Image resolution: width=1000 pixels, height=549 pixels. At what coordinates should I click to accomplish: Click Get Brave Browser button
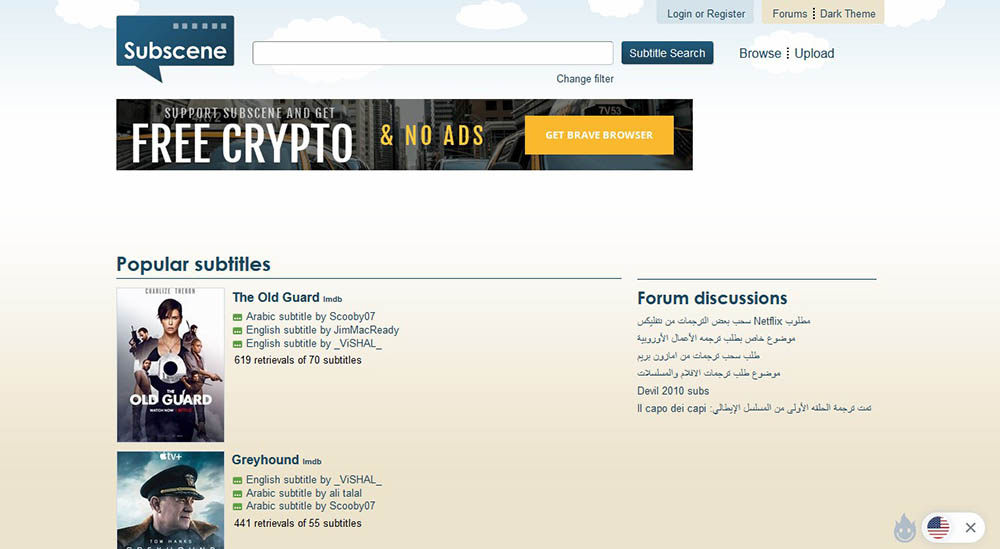tap(598, 135)
